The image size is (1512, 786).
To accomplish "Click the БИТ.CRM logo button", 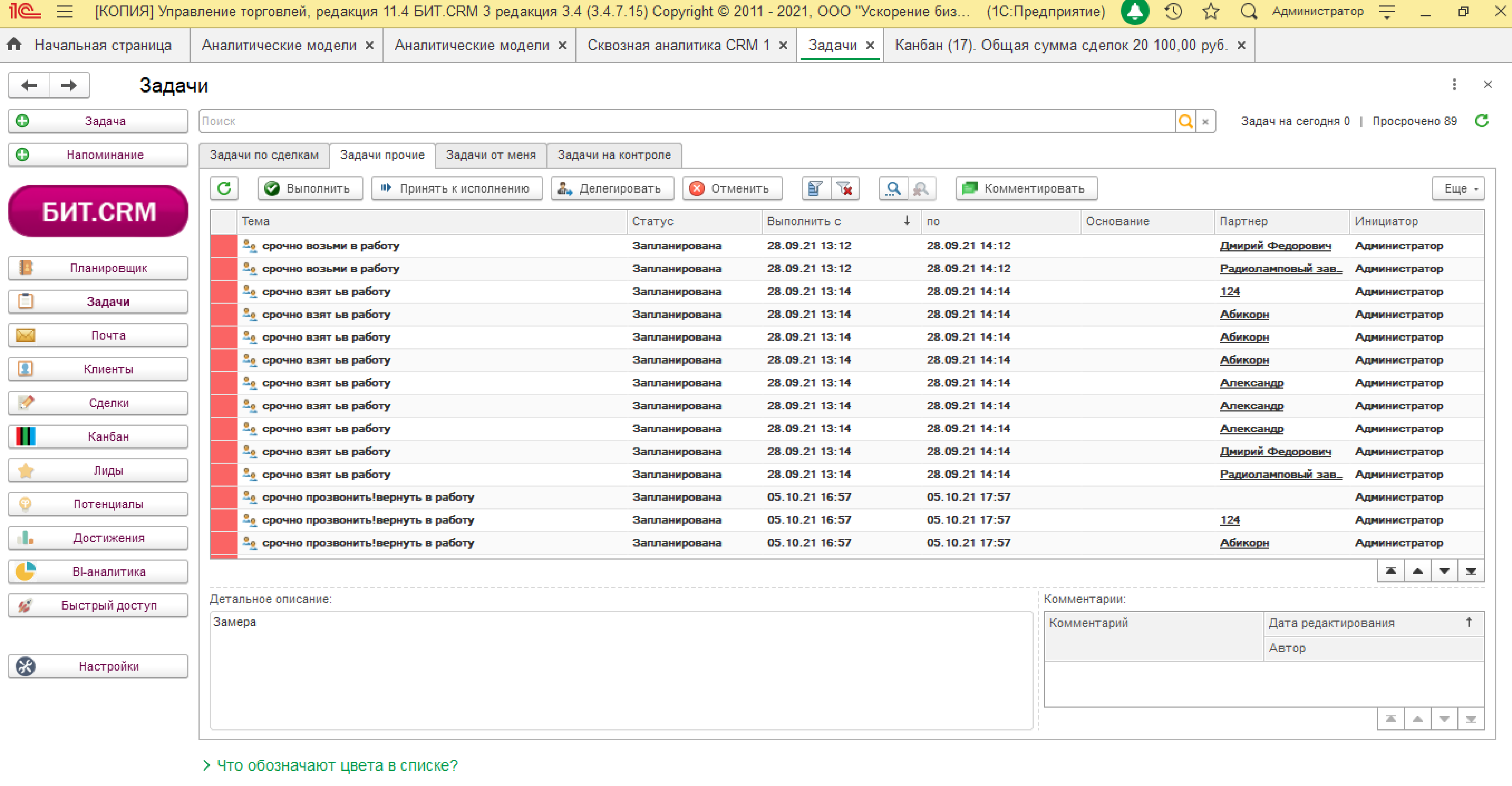I will (98, 211).
